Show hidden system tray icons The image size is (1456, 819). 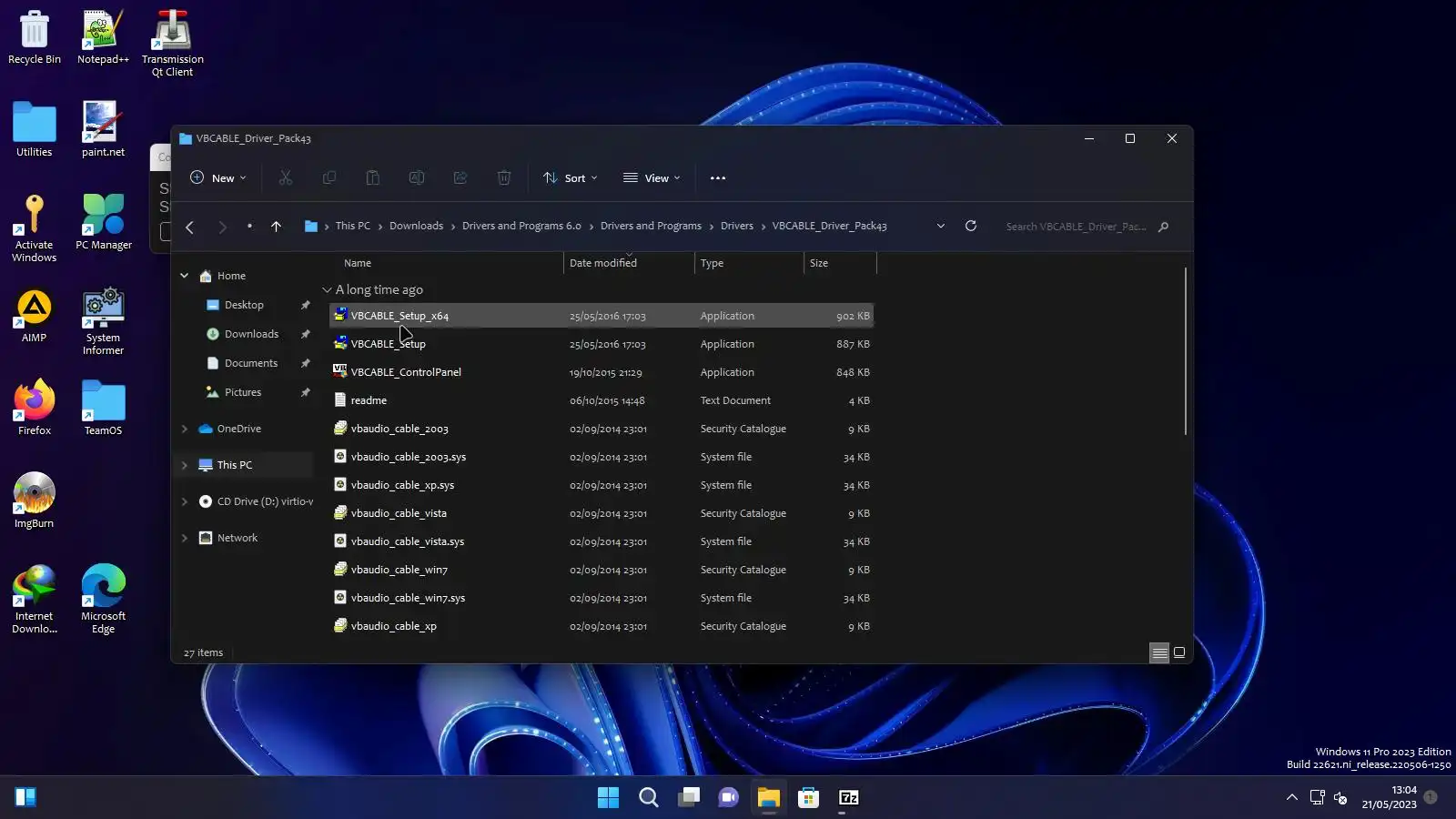[1291, 798]
